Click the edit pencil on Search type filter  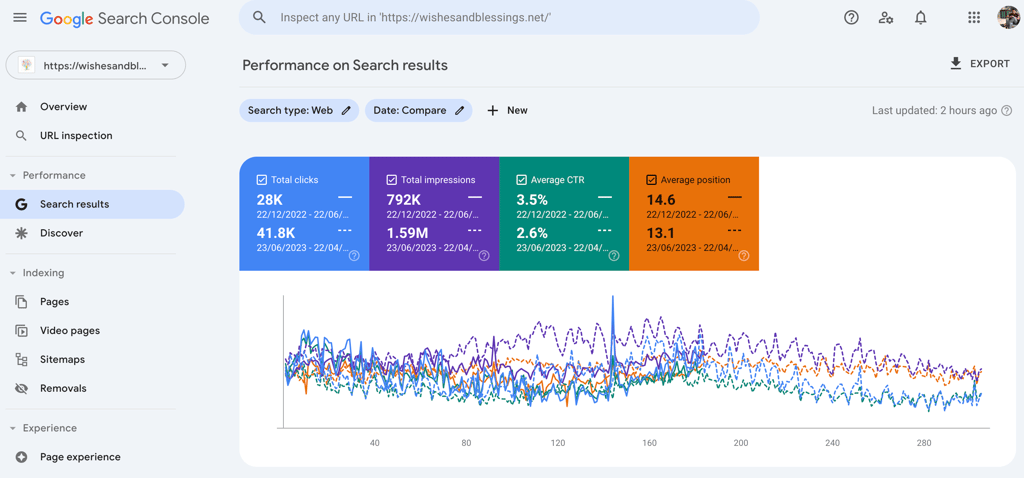pos(346,111)
